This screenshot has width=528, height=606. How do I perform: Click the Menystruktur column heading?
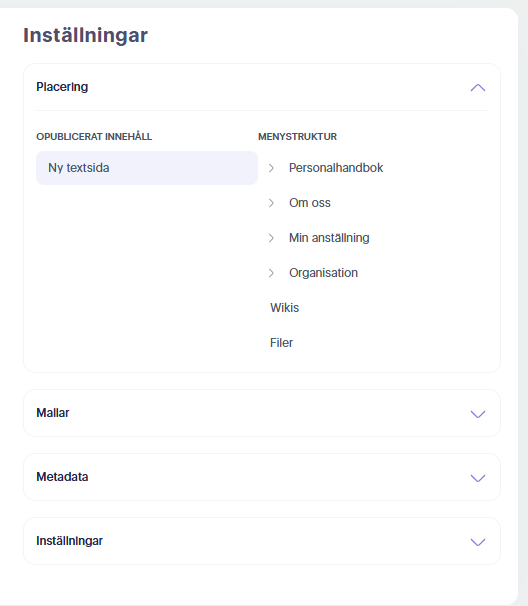tap(298, 137)
